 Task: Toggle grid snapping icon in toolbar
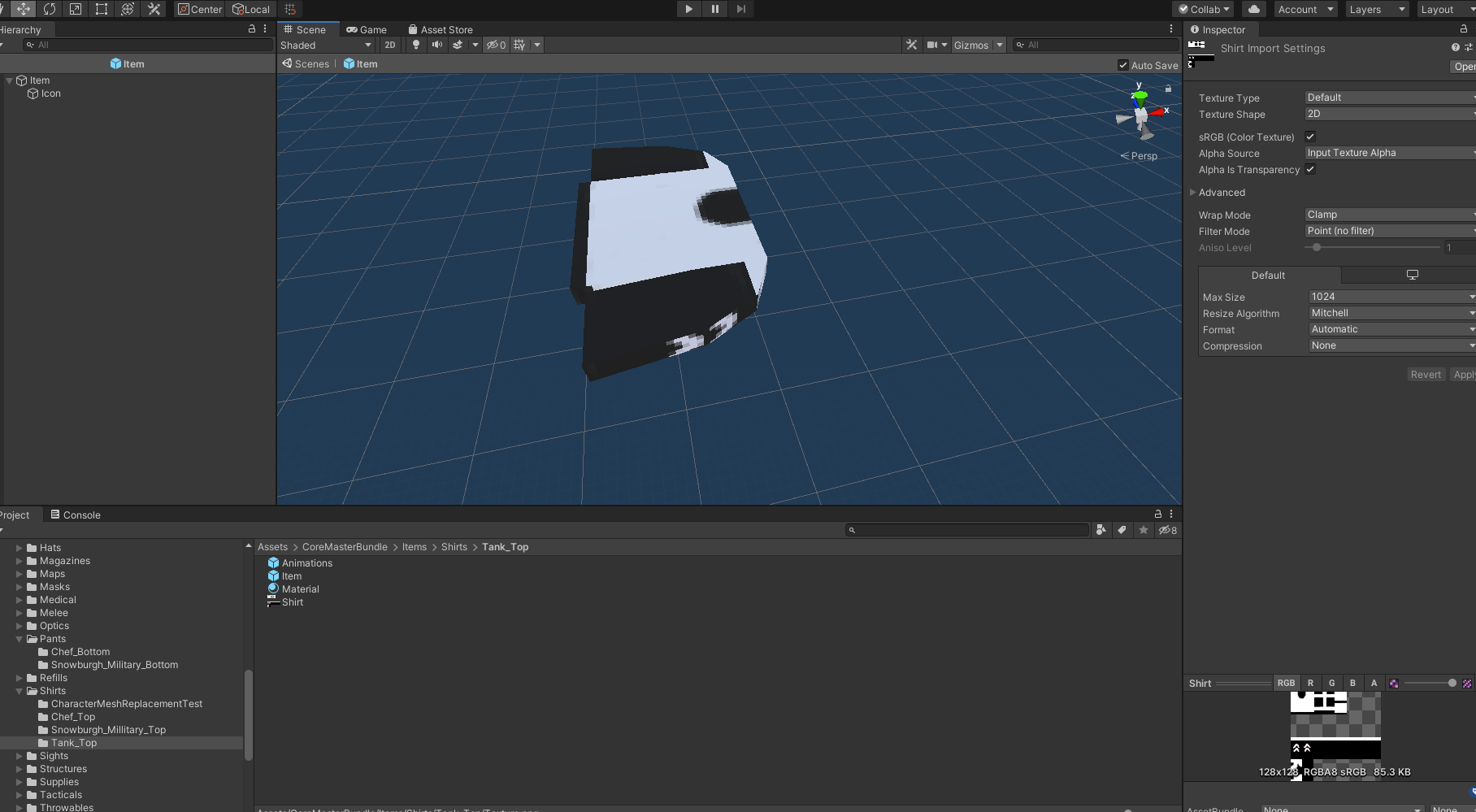coord(290,9)
